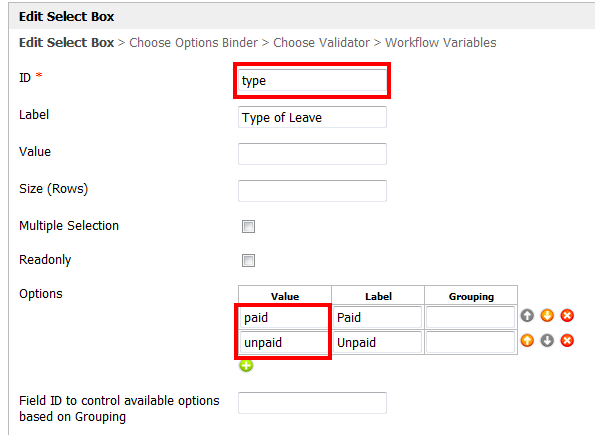Go to Choose Options Binder step
The image size is (595, 435).
pos(194,43)
